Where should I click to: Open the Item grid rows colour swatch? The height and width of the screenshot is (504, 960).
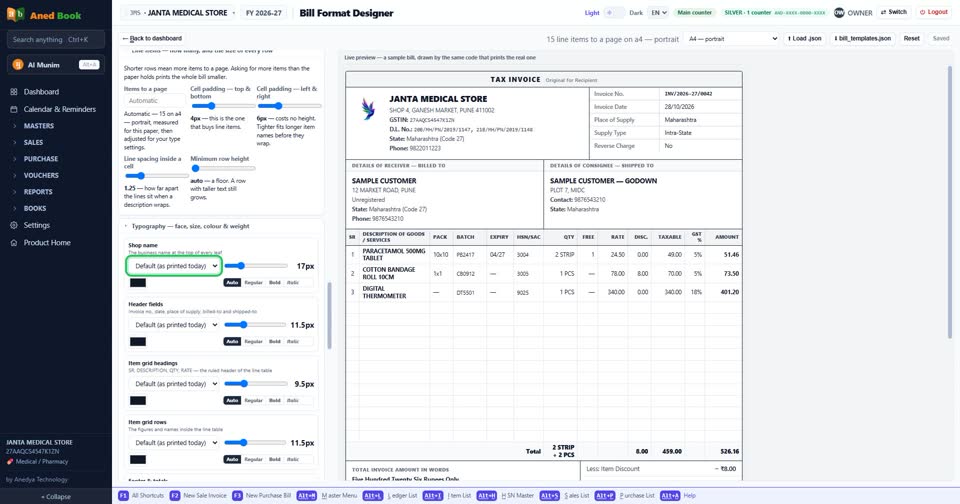[138, 459]
